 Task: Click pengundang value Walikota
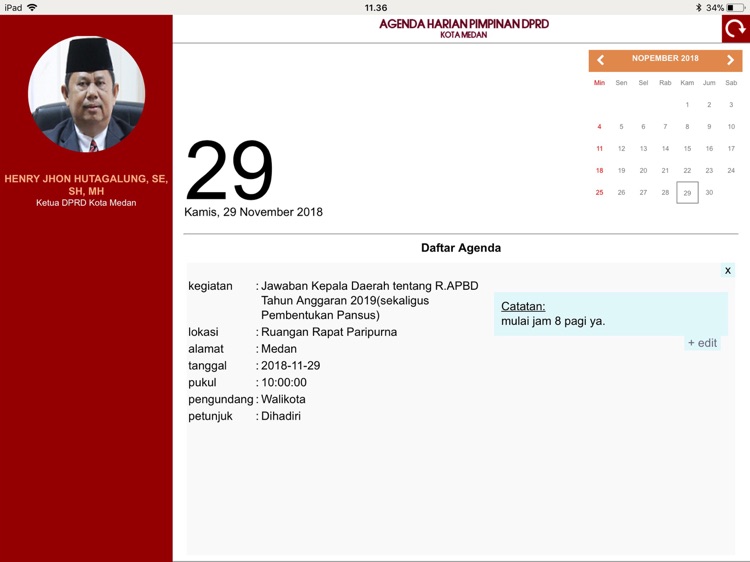click(283, 399)
